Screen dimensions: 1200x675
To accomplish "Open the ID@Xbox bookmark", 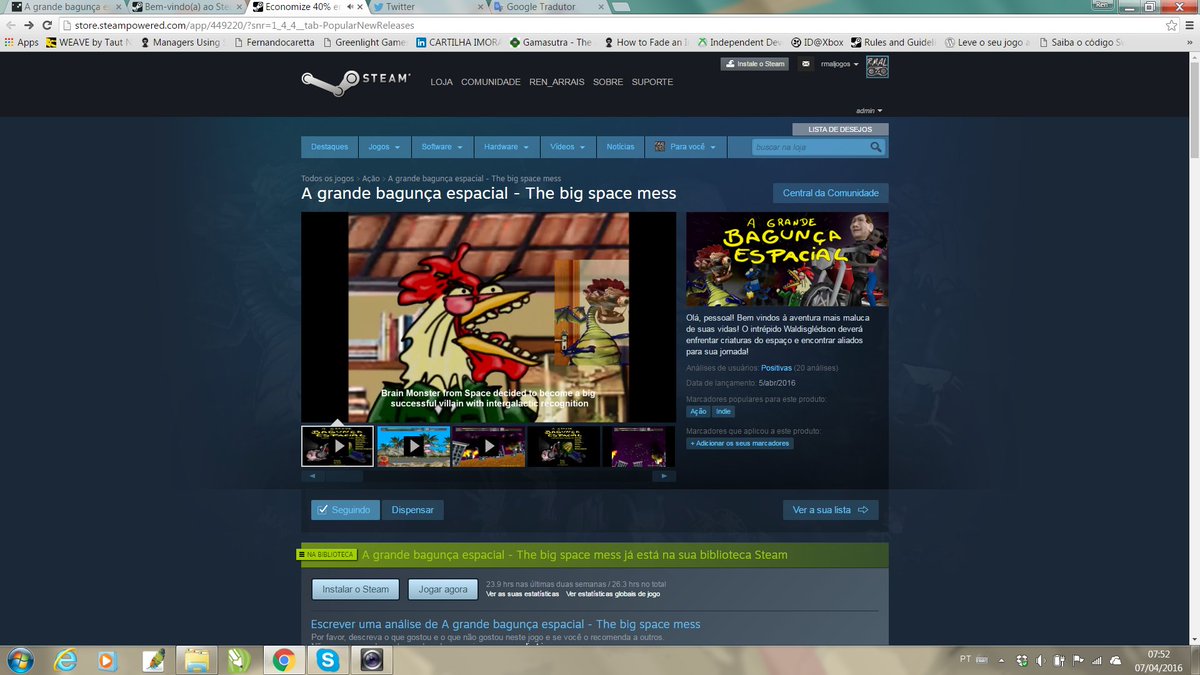I will [817, 43].
